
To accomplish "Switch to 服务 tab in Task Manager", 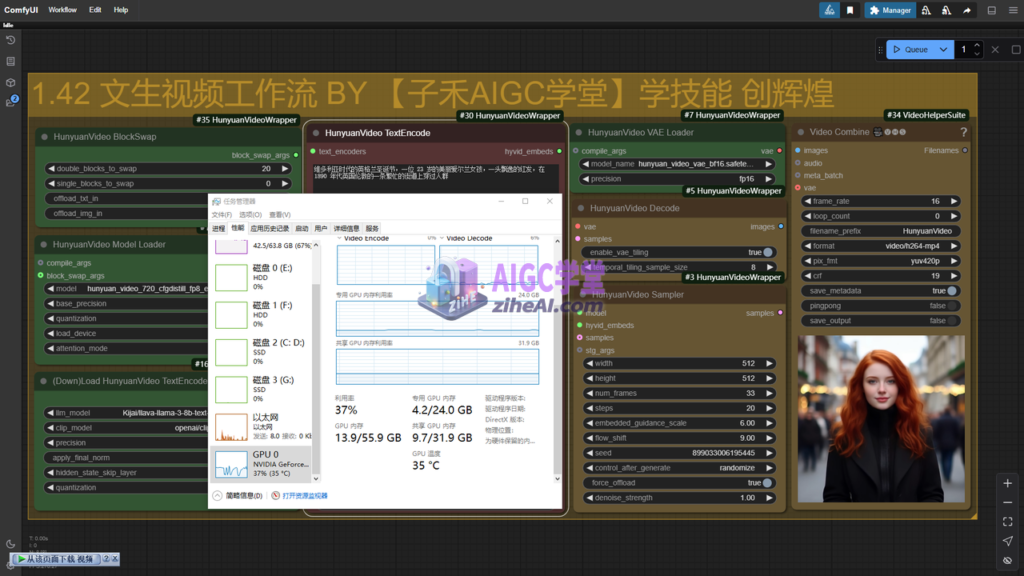I will [372, 229].
